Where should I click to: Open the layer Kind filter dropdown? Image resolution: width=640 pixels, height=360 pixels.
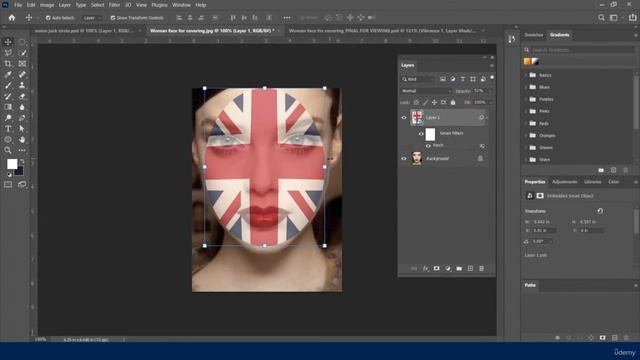pyautogui.click(x=418, y=79)
